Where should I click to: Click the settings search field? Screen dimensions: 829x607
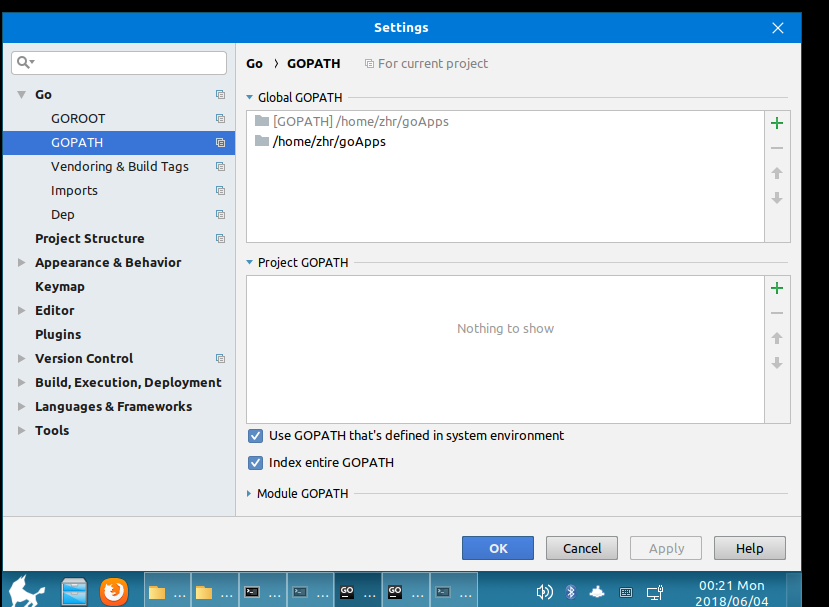(x=119, y=62)
